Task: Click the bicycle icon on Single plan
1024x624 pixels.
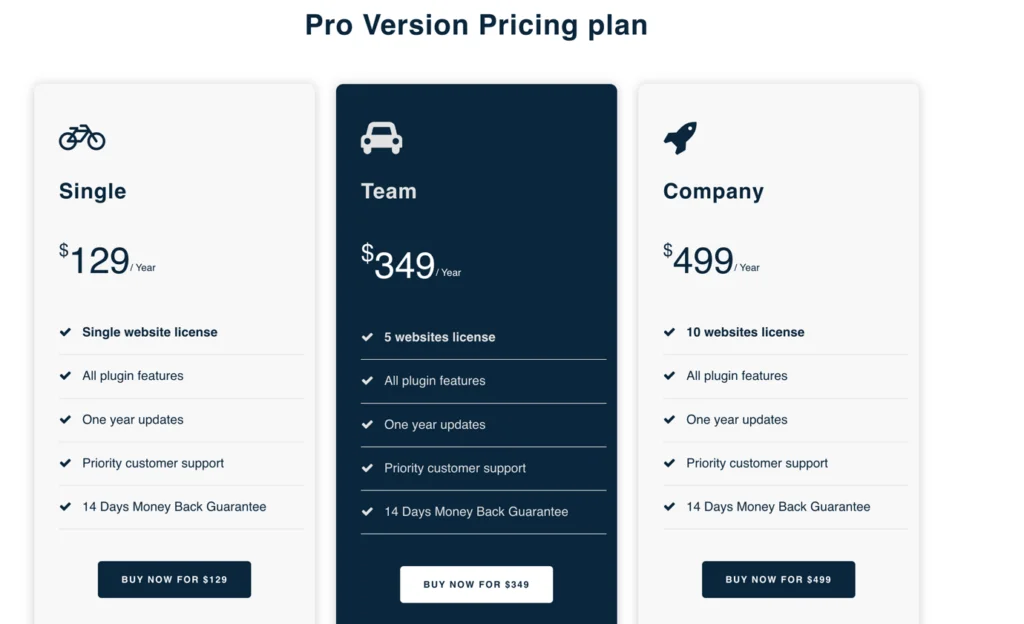Action: pyautogui.click(x=82, y=137)
